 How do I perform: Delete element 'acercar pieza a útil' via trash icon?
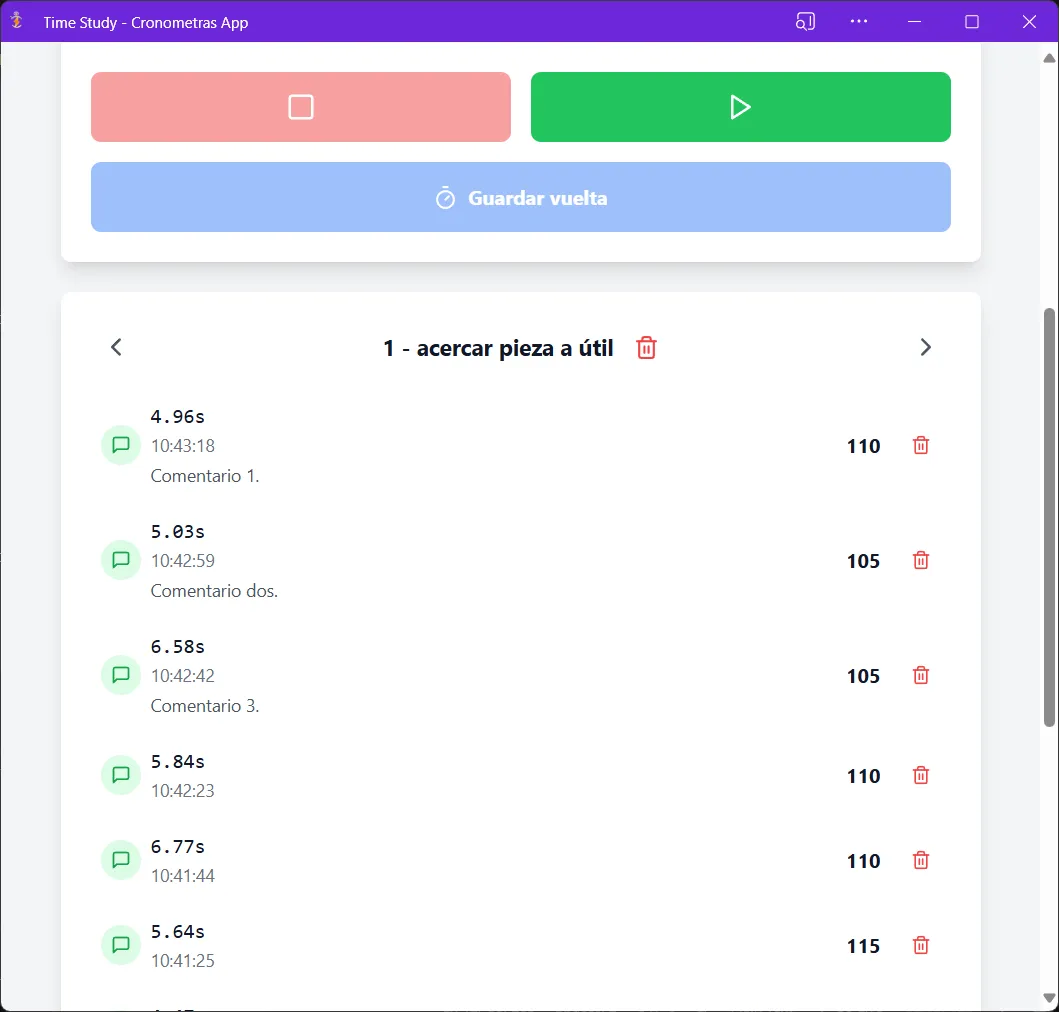click(x=646, y=348)
